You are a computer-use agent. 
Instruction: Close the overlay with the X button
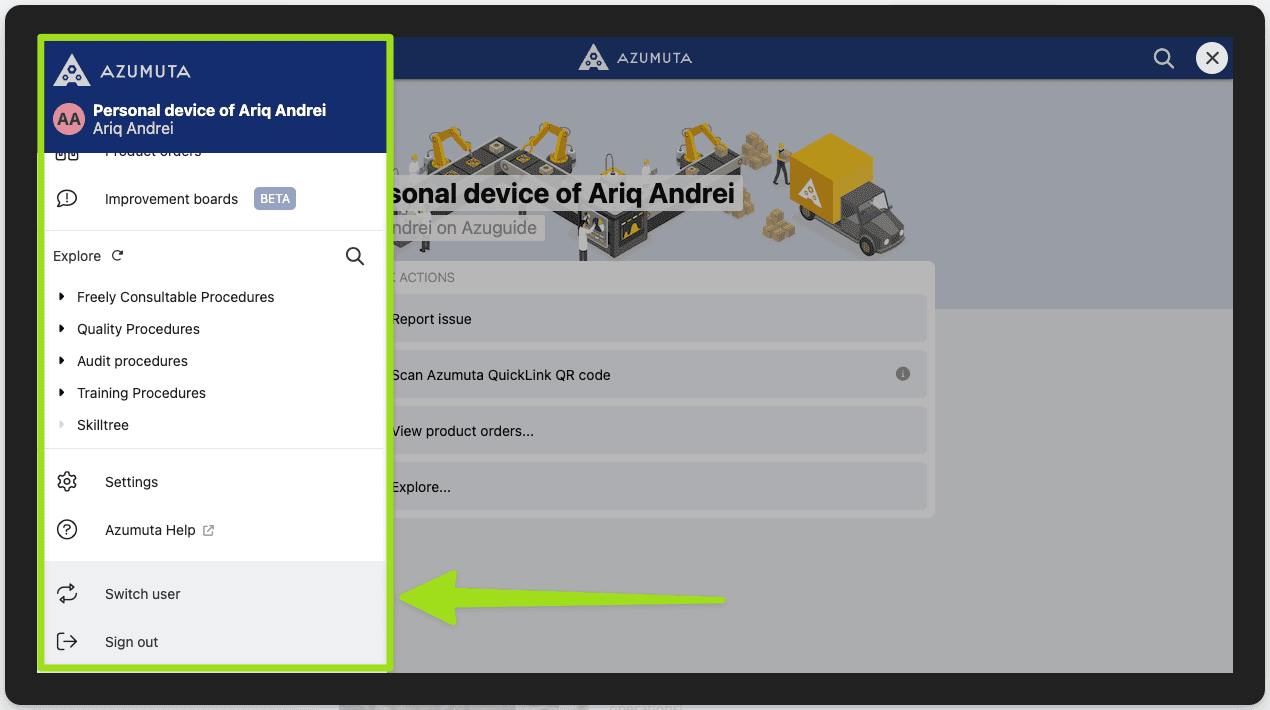pyautogui.click(x=1212, y=58)
